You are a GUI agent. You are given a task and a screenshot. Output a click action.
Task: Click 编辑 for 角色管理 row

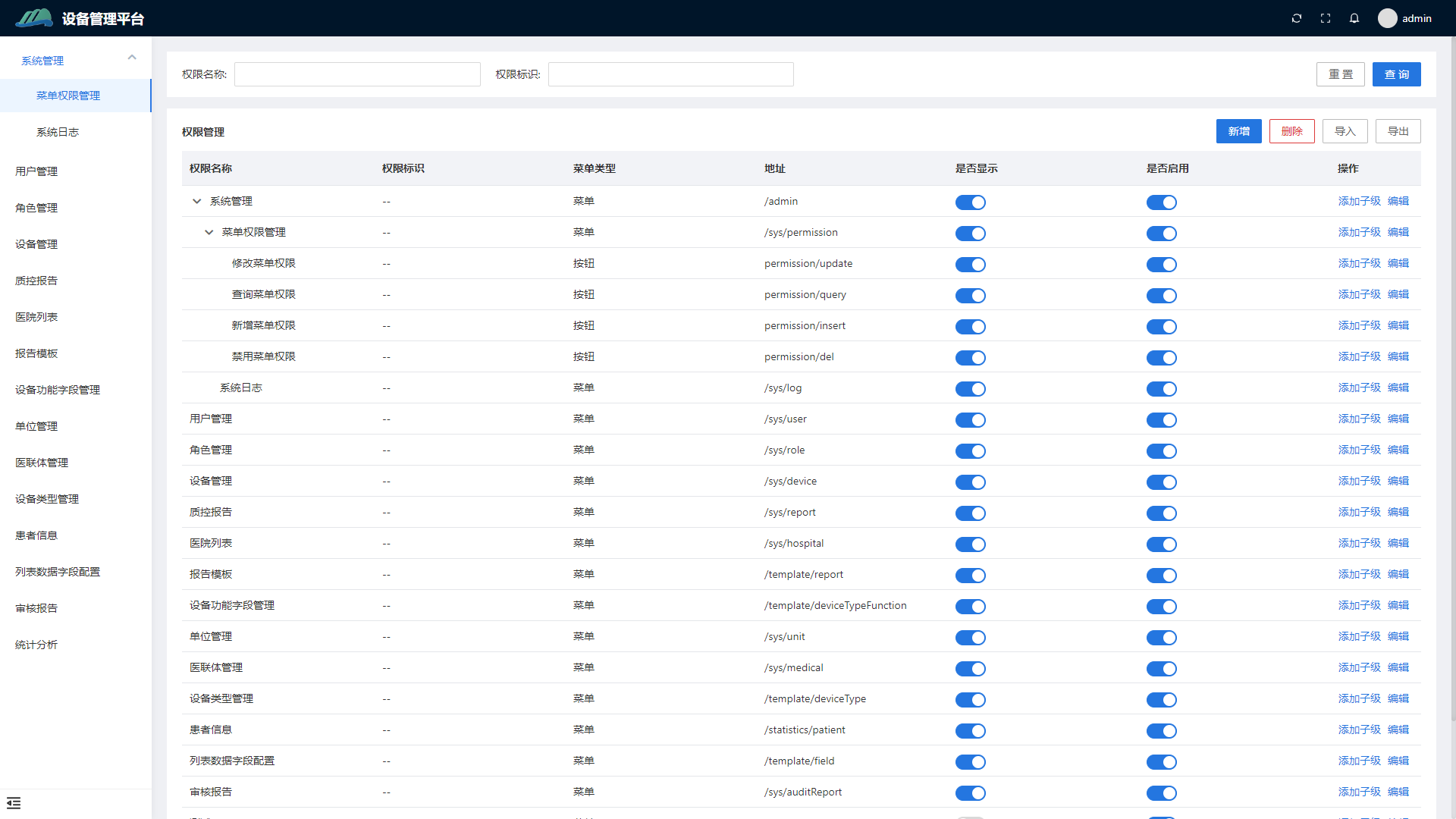pos(1398,450)
